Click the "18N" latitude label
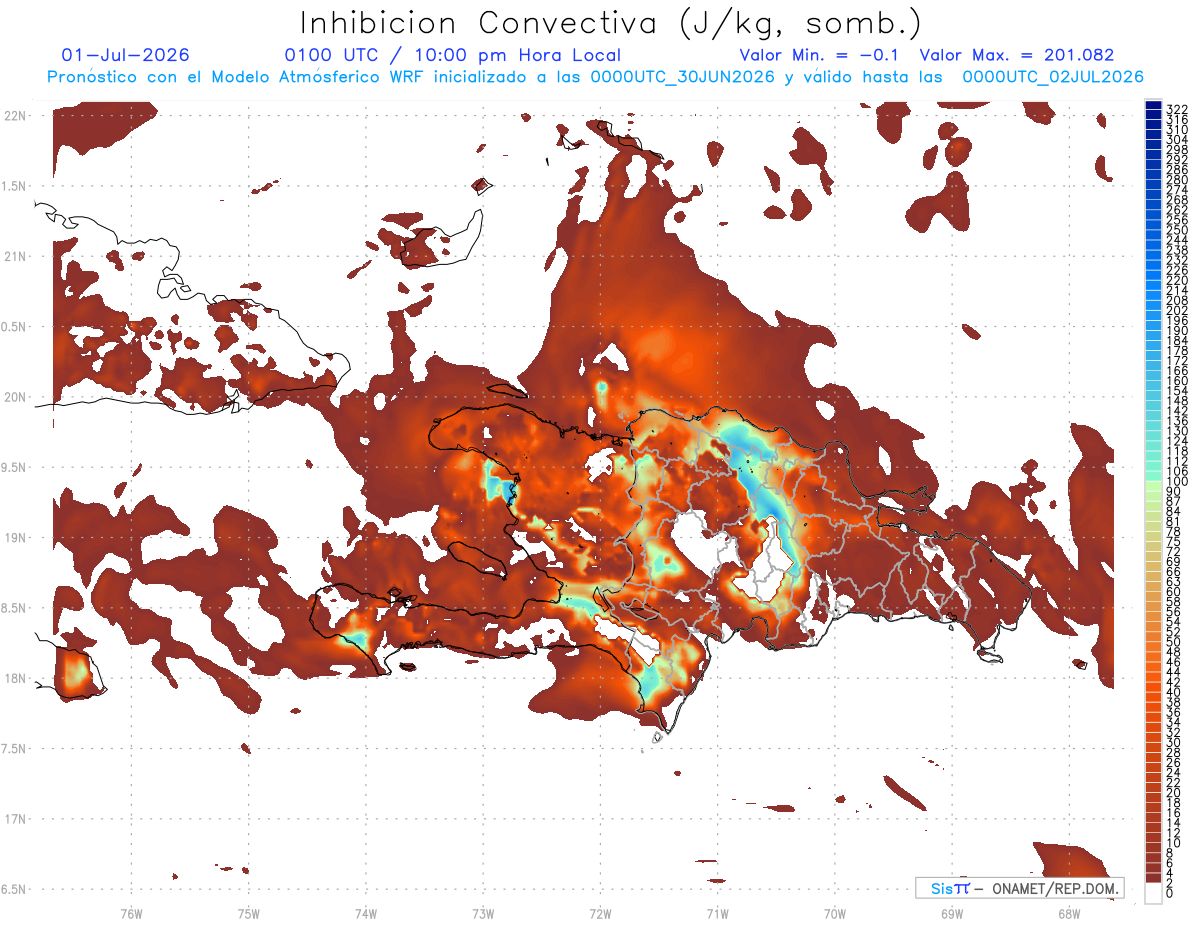The width and height of the screenshot is (1200, 927). coord(15,678)
